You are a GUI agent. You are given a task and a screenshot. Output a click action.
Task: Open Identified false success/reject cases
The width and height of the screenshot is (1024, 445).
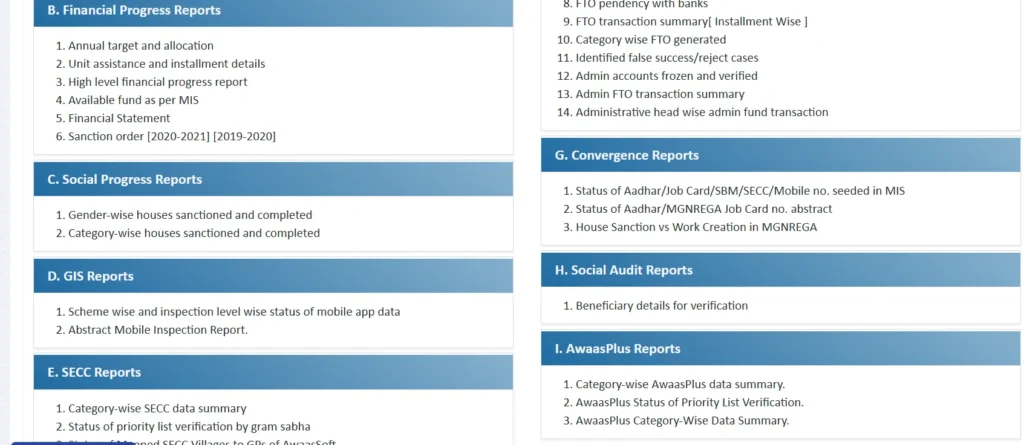pyautogui.click(x=666, y=58)
